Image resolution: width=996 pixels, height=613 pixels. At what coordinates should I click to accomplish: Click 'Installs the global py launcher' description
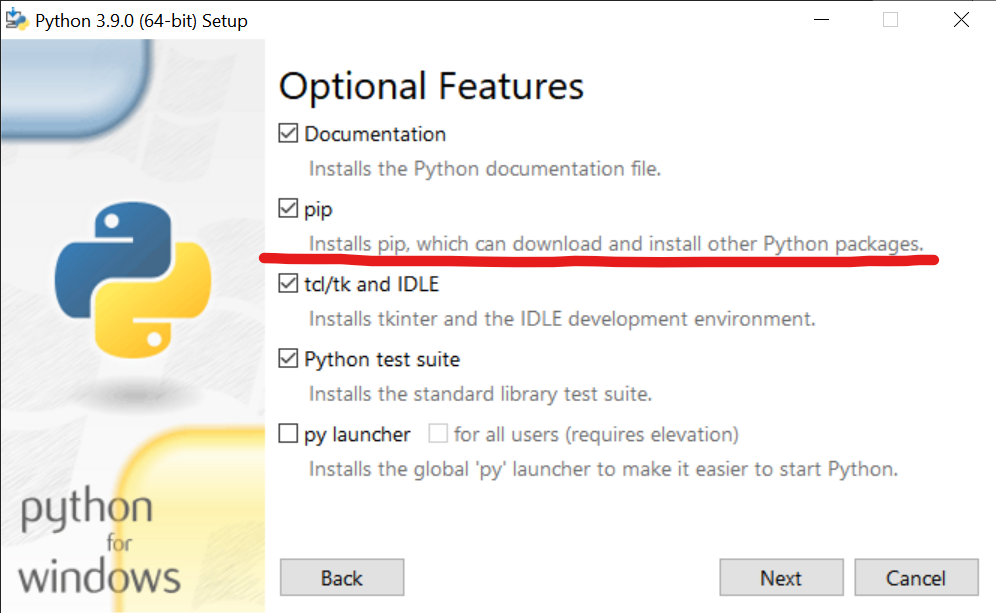click(603, 469)
